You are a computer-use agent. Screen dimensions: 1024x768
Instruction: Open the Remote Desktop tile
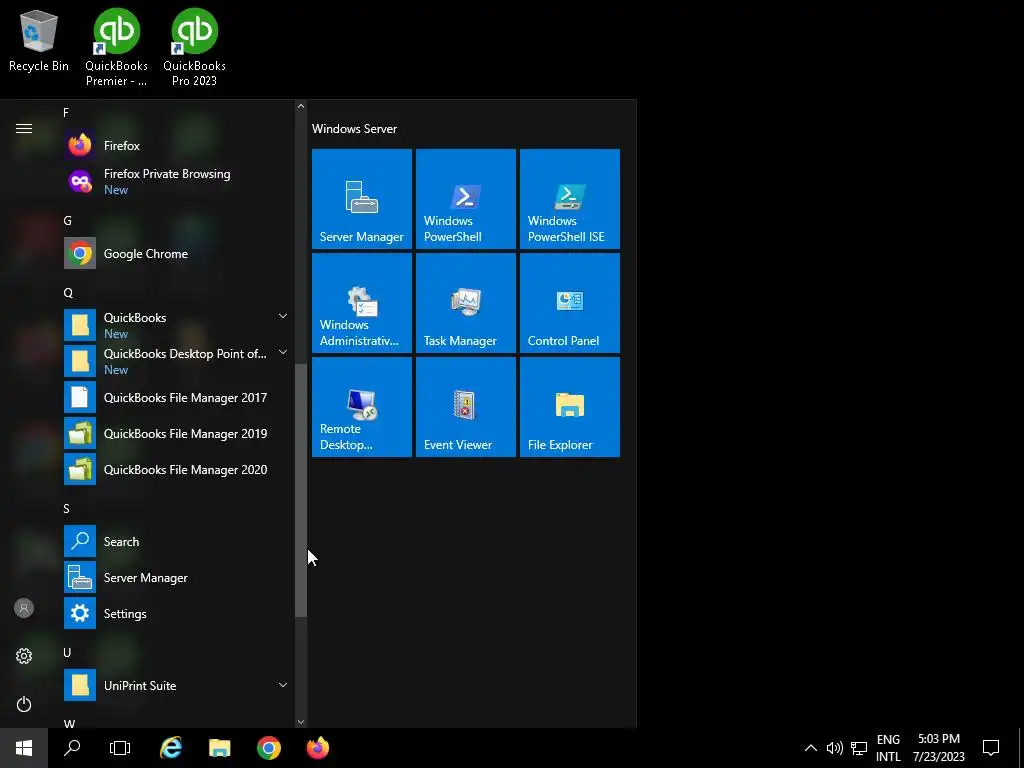click(362, 406)
